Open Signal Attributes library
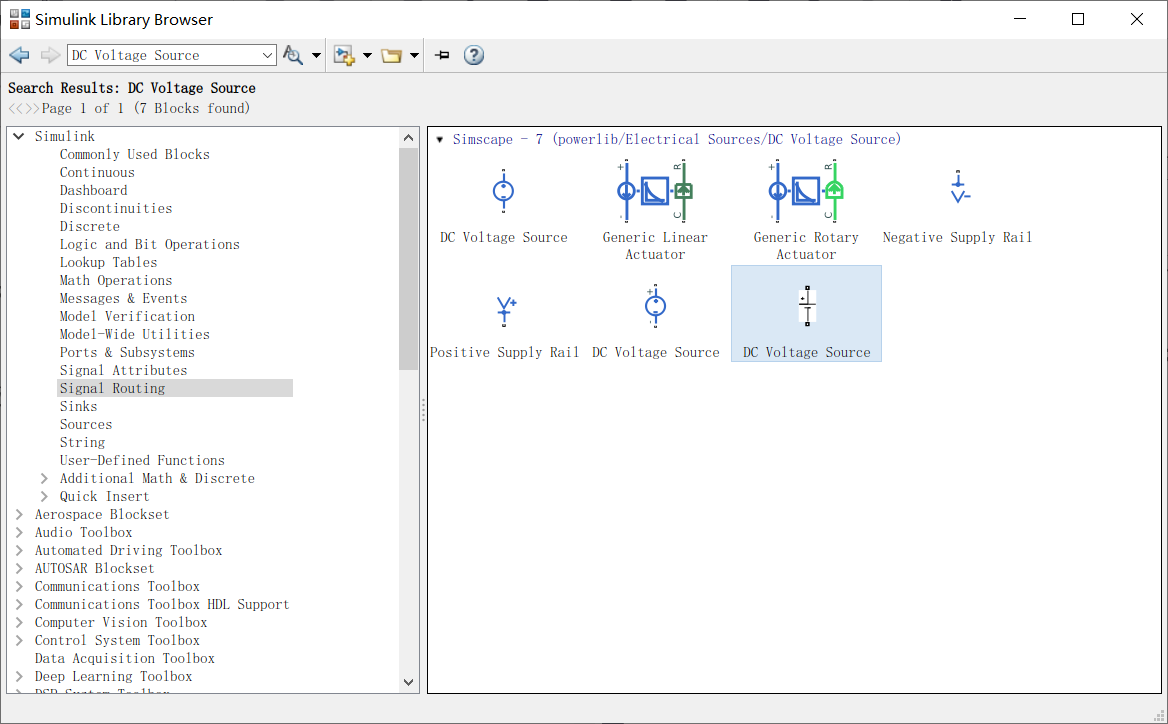 click(124, 370)
